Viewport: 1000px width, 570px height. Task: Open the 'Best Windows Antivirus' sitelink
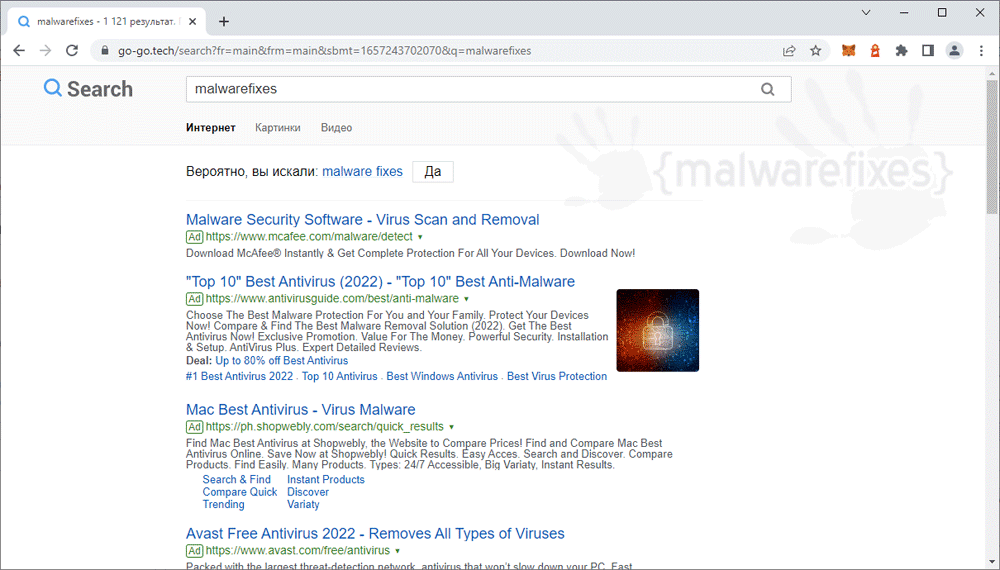click(442, 376)
